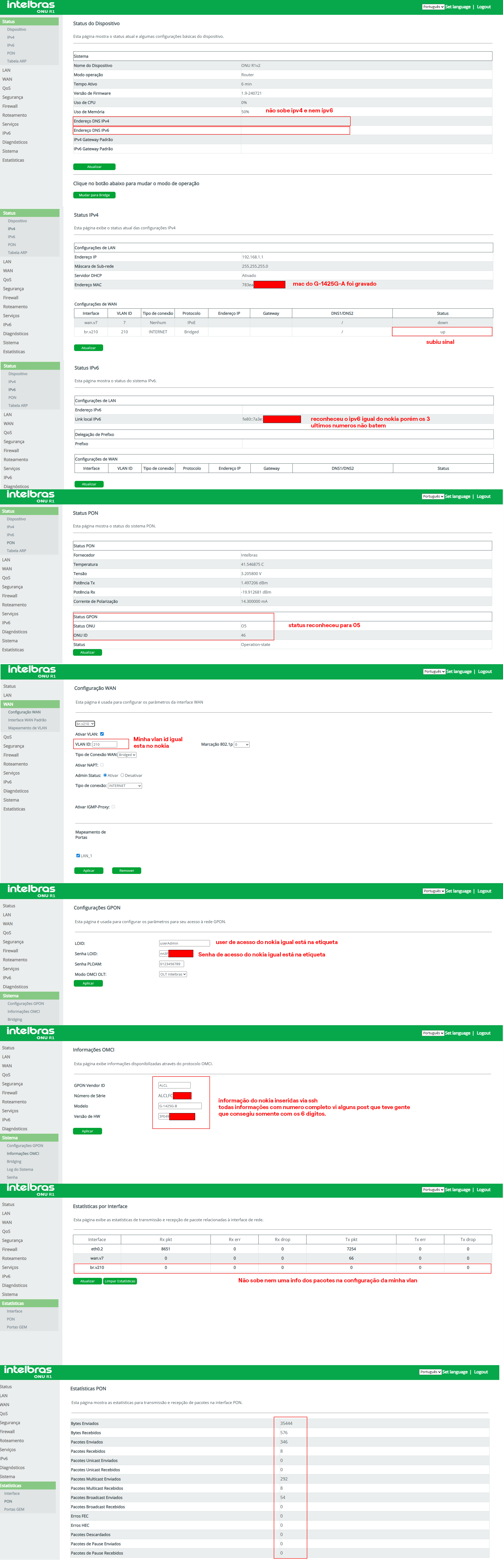This screenshot has width=503, height=1568.
Task: Click the Intelbras logo above Configuração WAN
Action: point(32,671)
